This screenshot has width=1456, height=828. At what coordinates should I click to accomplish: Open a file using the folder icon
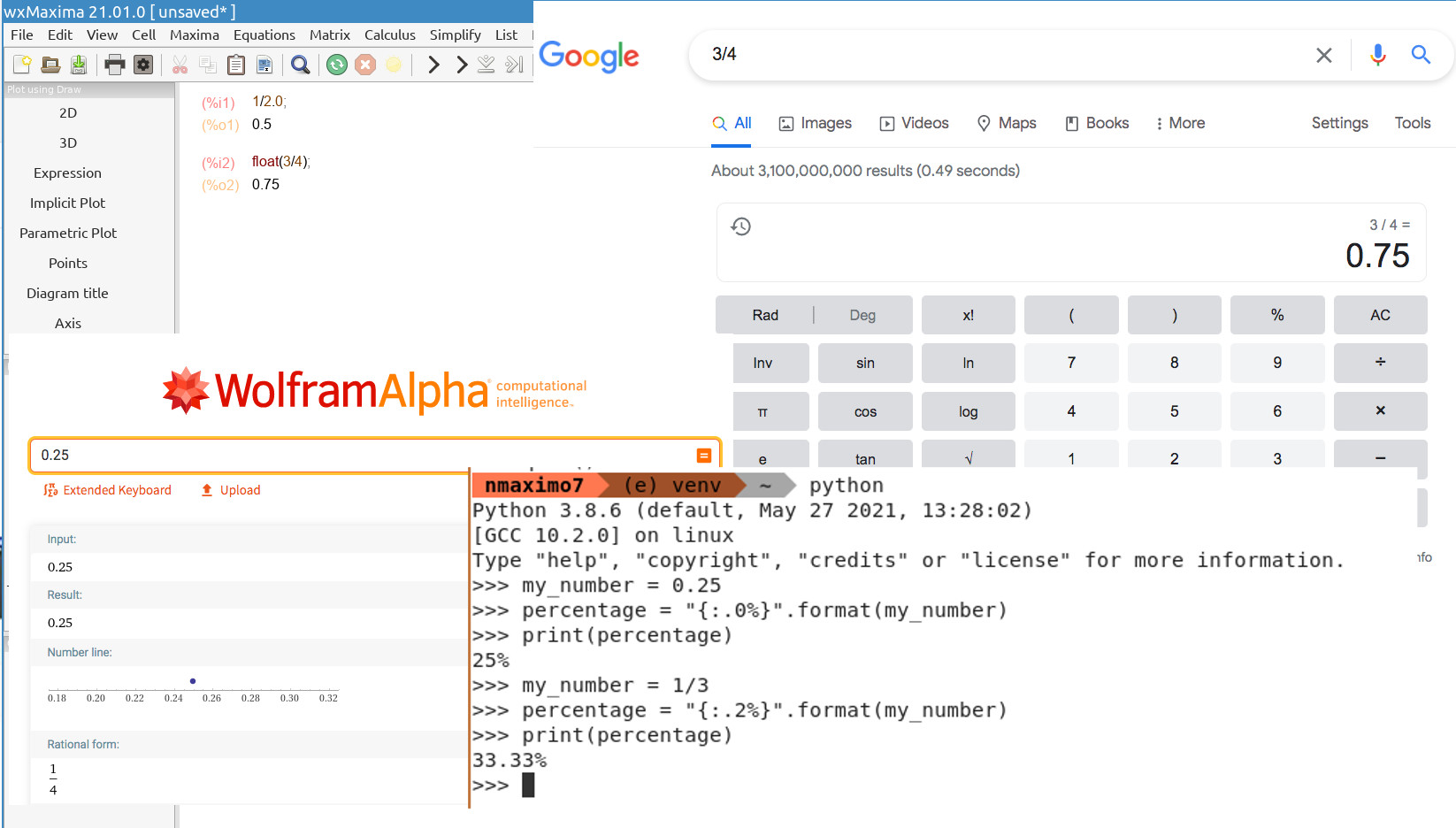(50, 65)
